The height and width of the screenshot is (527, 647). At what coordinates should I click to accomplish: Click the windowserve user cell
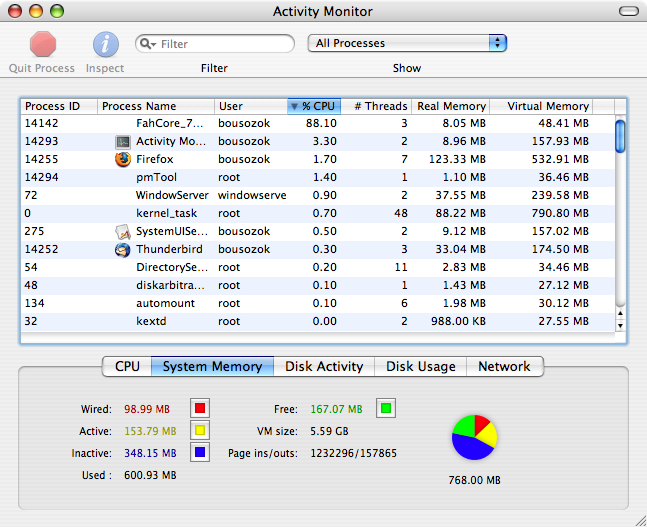pyautogui.click(x=252, y=195)
